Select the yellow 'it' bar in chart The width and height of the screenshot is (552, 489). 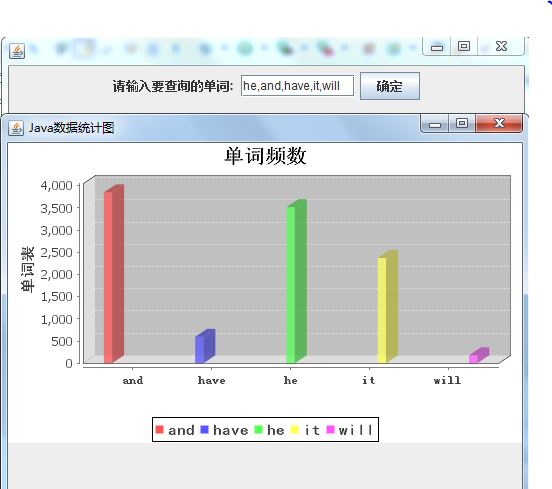(387, 307)
